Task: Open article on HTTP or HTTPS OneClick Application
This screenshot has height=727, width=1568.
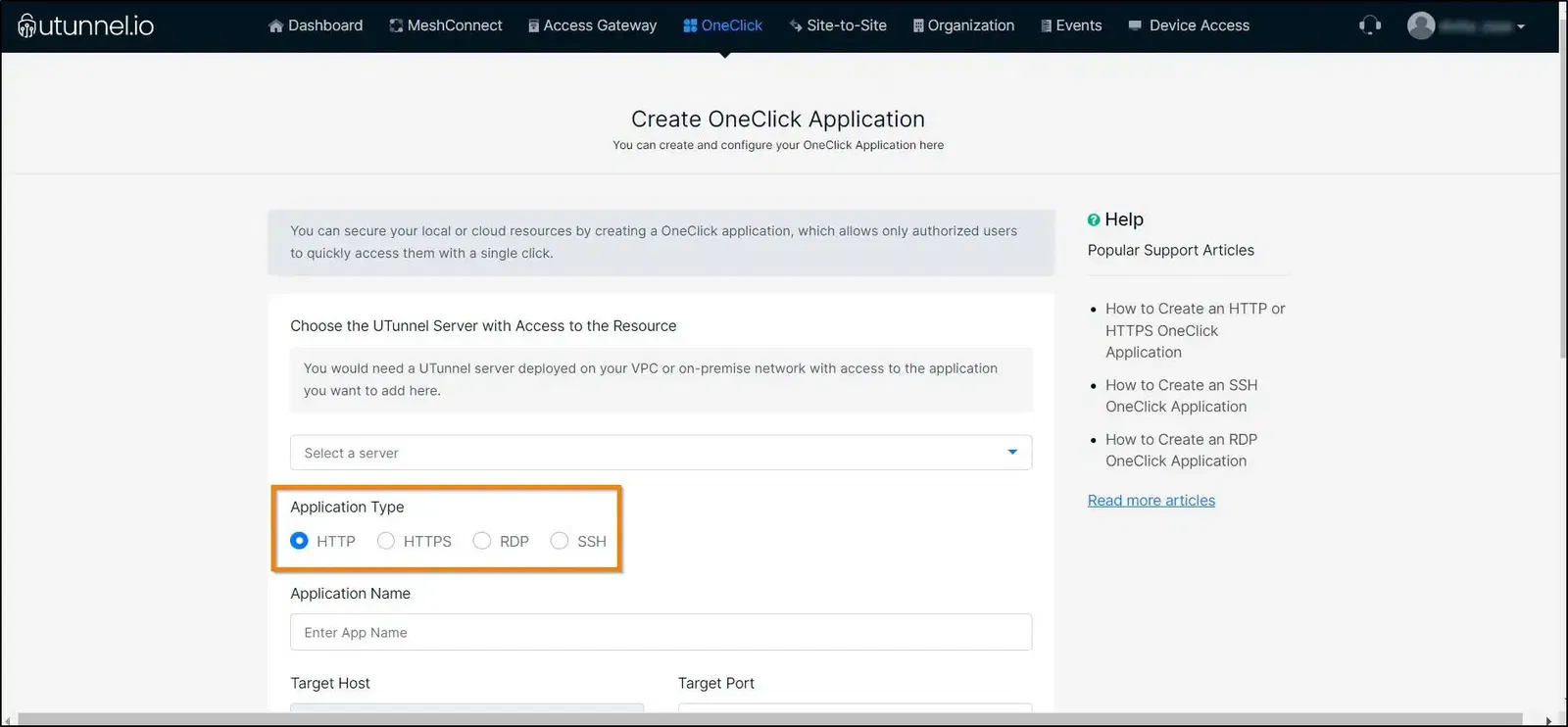Action: coord(1195,330)
